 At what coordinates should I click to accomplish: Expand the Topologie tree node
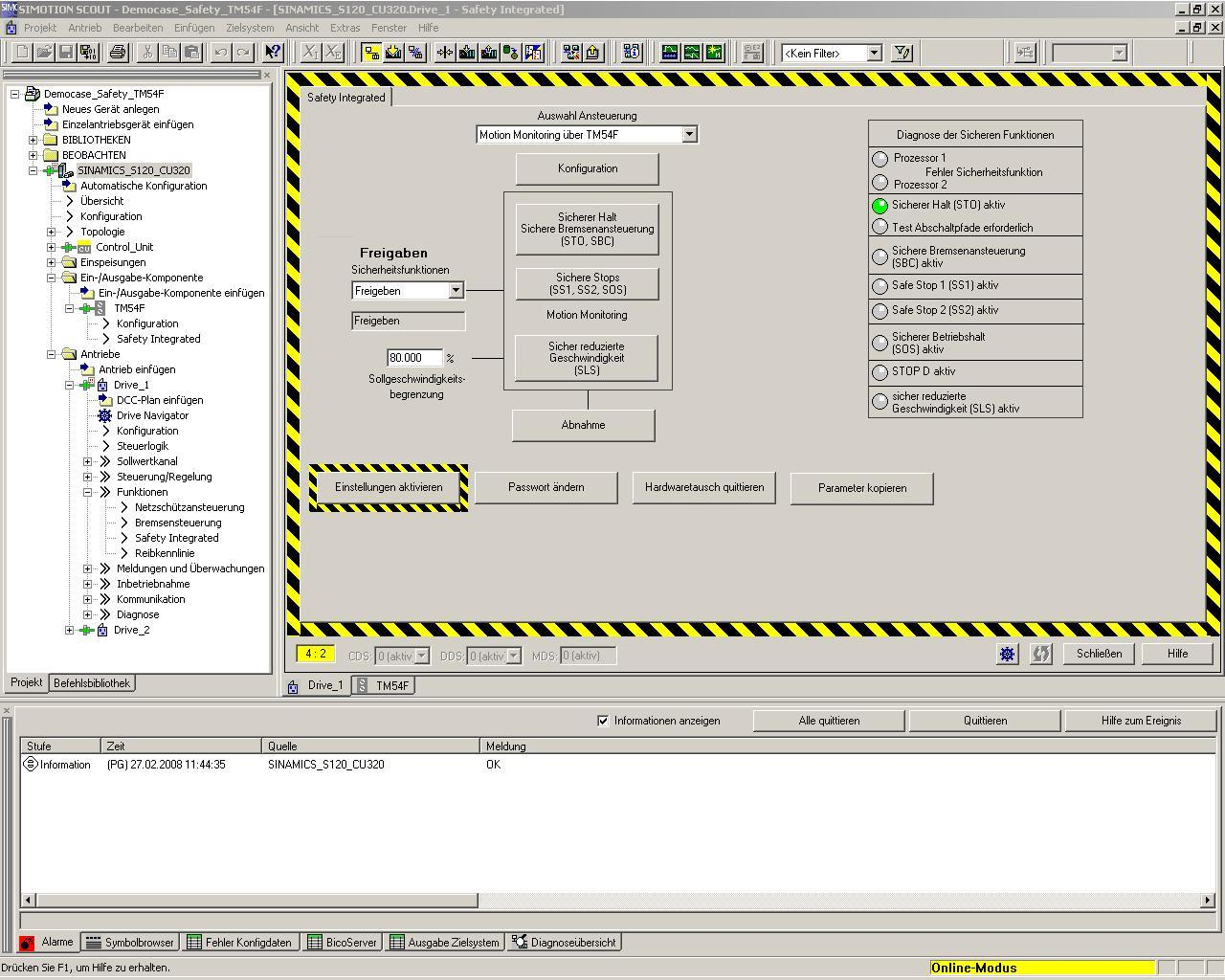(52, 232)
